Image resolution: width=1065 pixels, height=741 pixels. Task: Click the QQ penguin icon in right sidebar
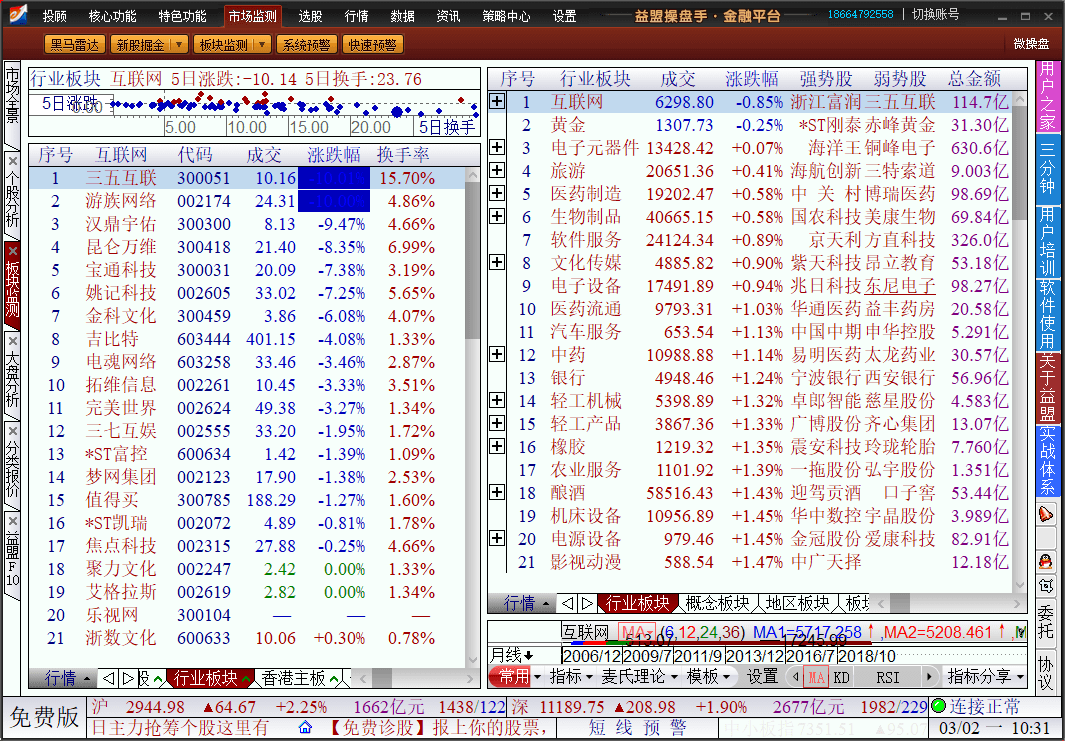(x=1046, y=561)
